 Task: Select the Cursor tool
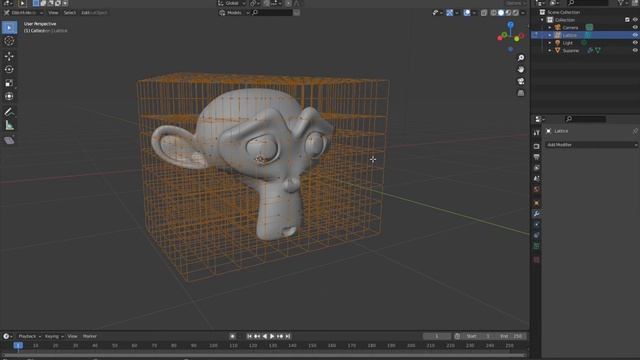tap(9, 41)
